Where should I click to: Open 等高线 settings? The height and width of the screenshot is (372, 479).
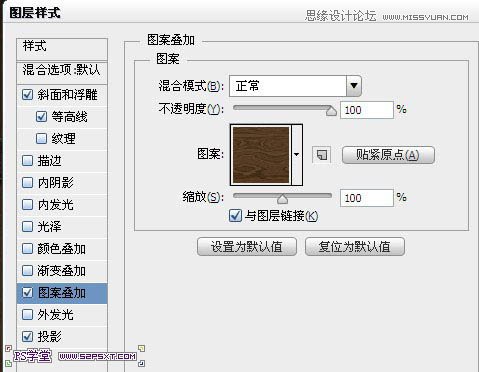pyautogui.click(x=69, y=117)
